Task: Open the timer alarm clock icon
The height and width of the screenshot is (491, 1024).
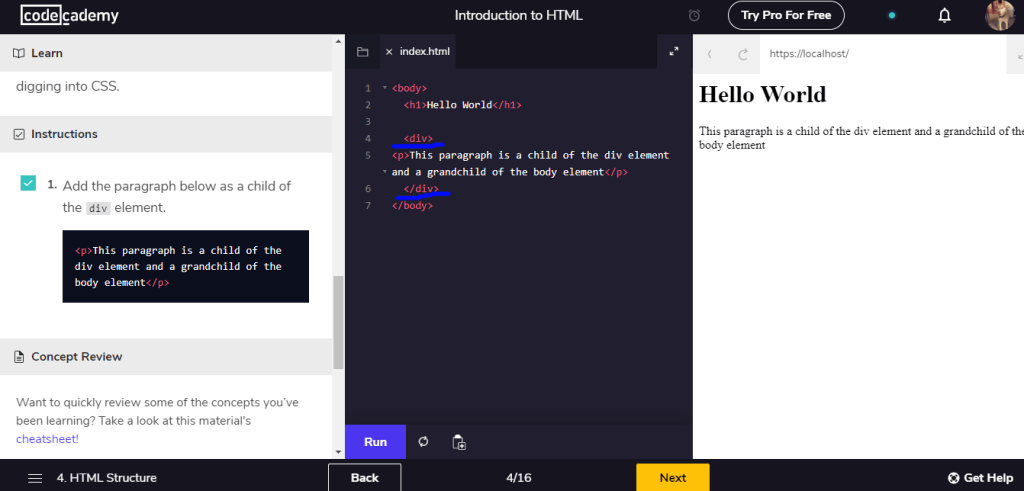Action: coord(695,15)
